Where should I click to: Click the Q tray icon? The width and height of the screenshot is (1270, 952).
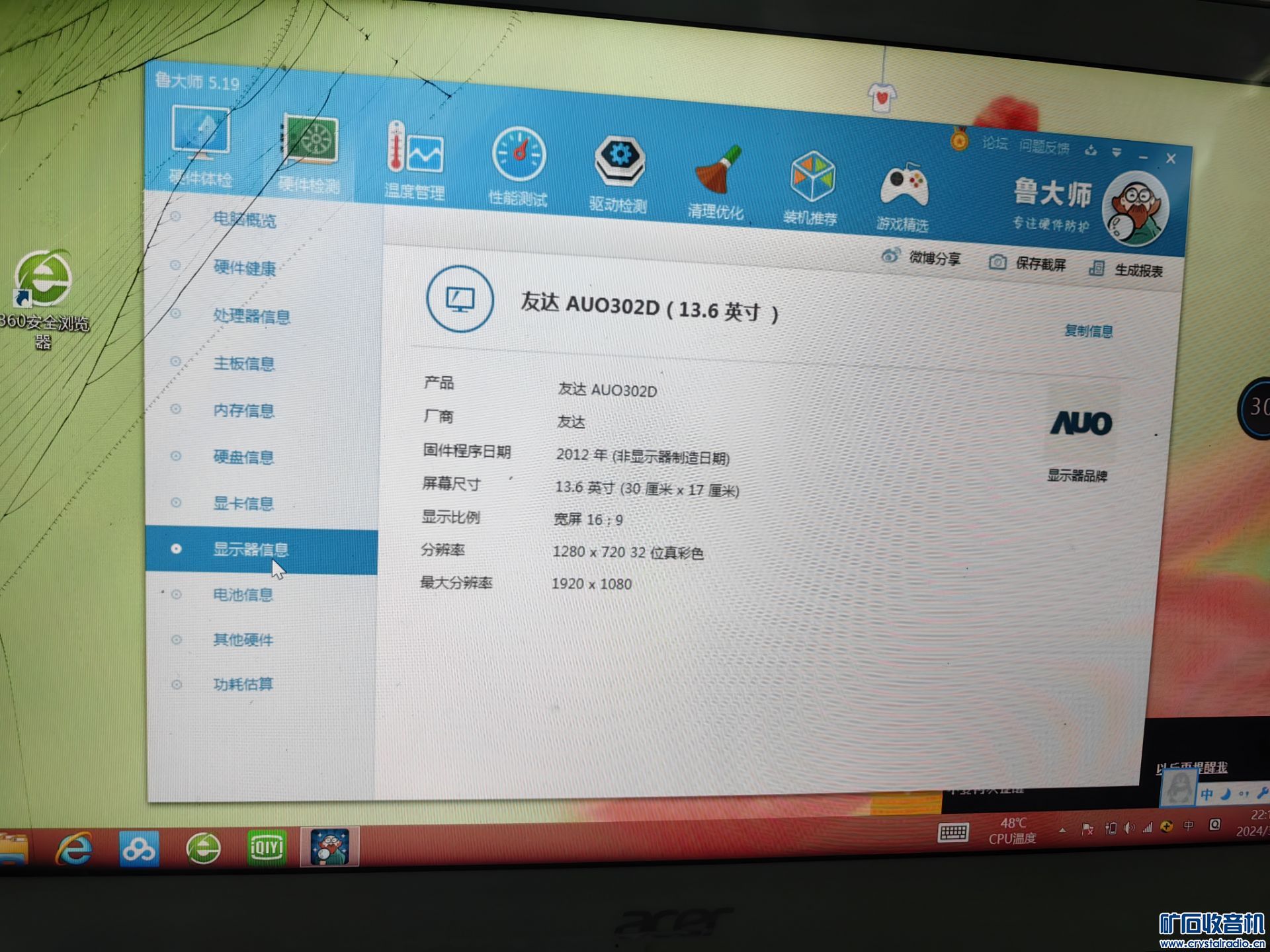pyautogui.click(x=1215, y=824)
